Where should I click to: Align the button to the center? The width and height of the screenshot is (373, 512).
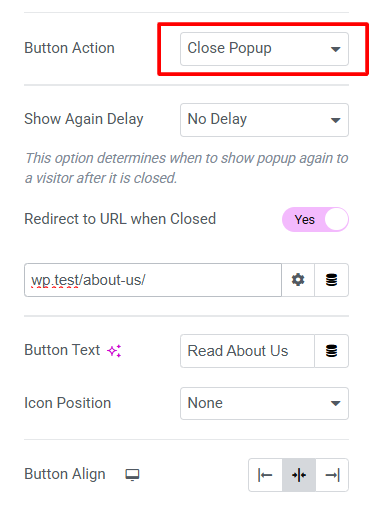point(299,475)
